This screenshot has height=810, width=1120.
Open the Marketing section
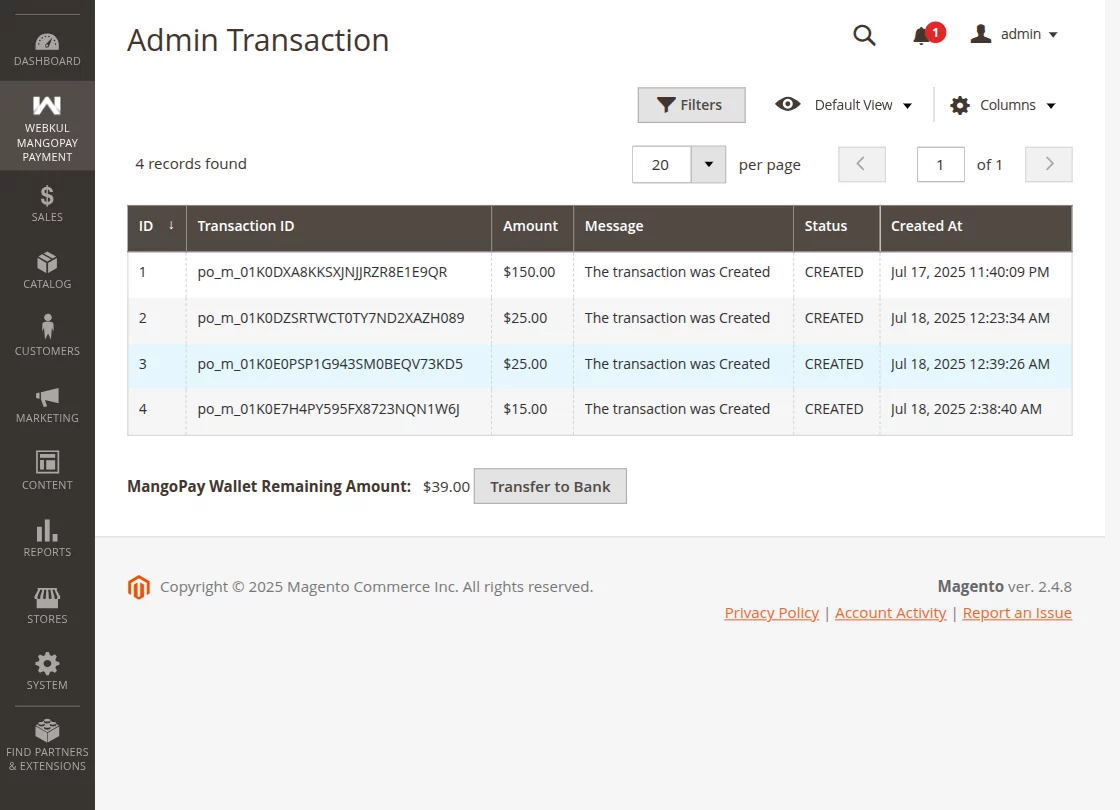point(47,401)
